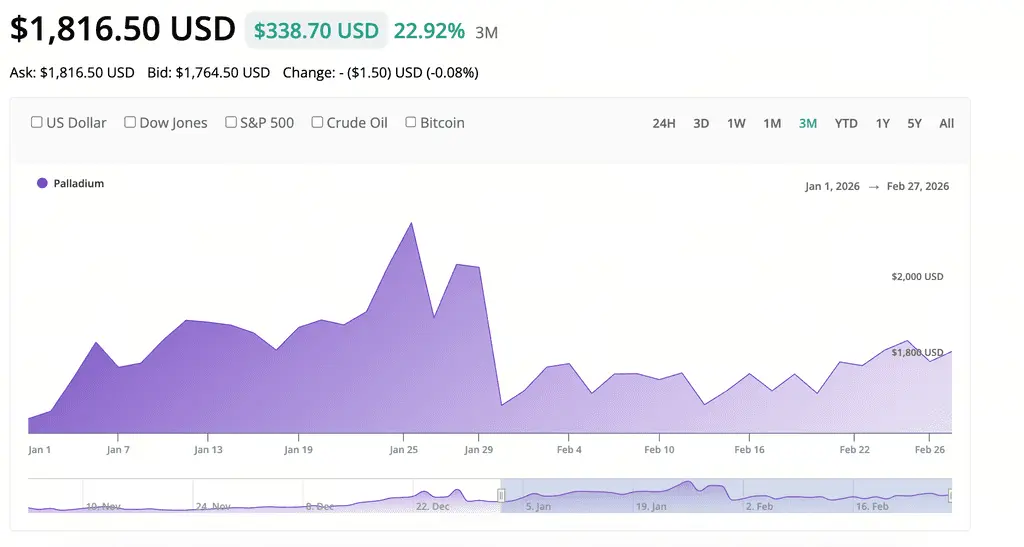Show All available price history
Image resolution: width=1024 pixels, height=547 pixels.
(947, 124)
